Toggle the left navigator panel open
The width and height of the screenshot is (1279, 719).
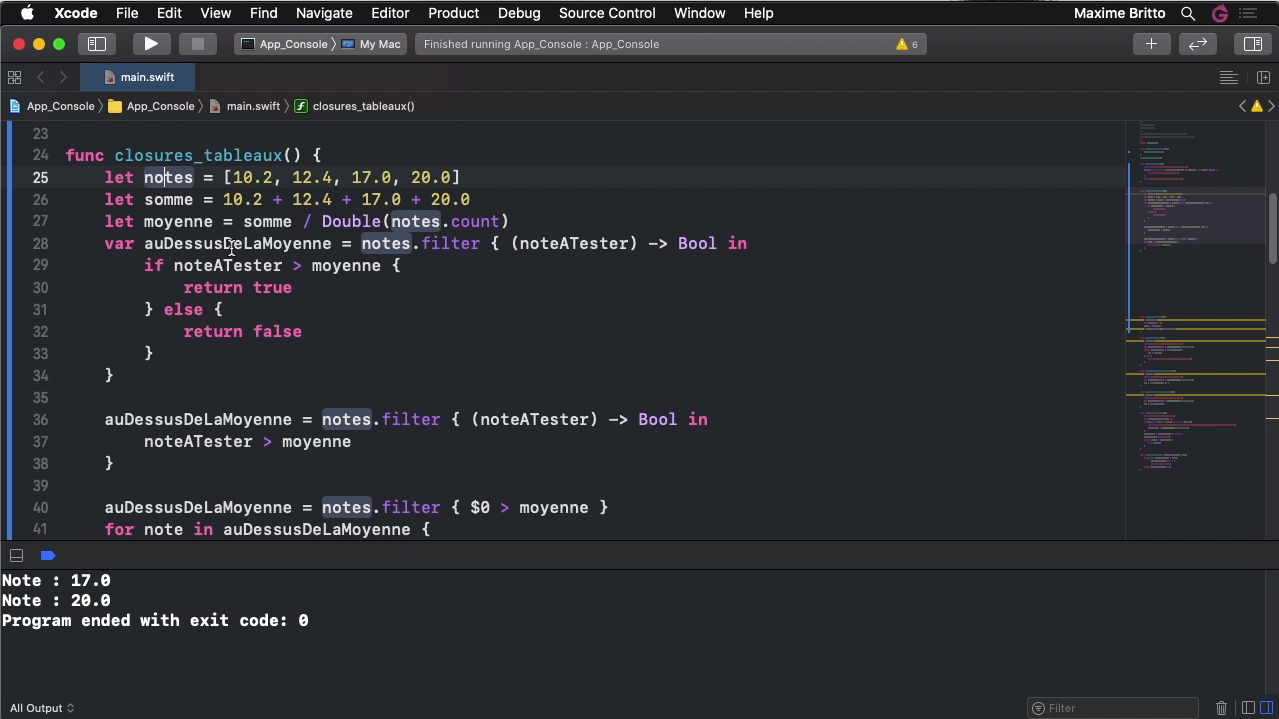pyautogui.click(x=97, y=43)
